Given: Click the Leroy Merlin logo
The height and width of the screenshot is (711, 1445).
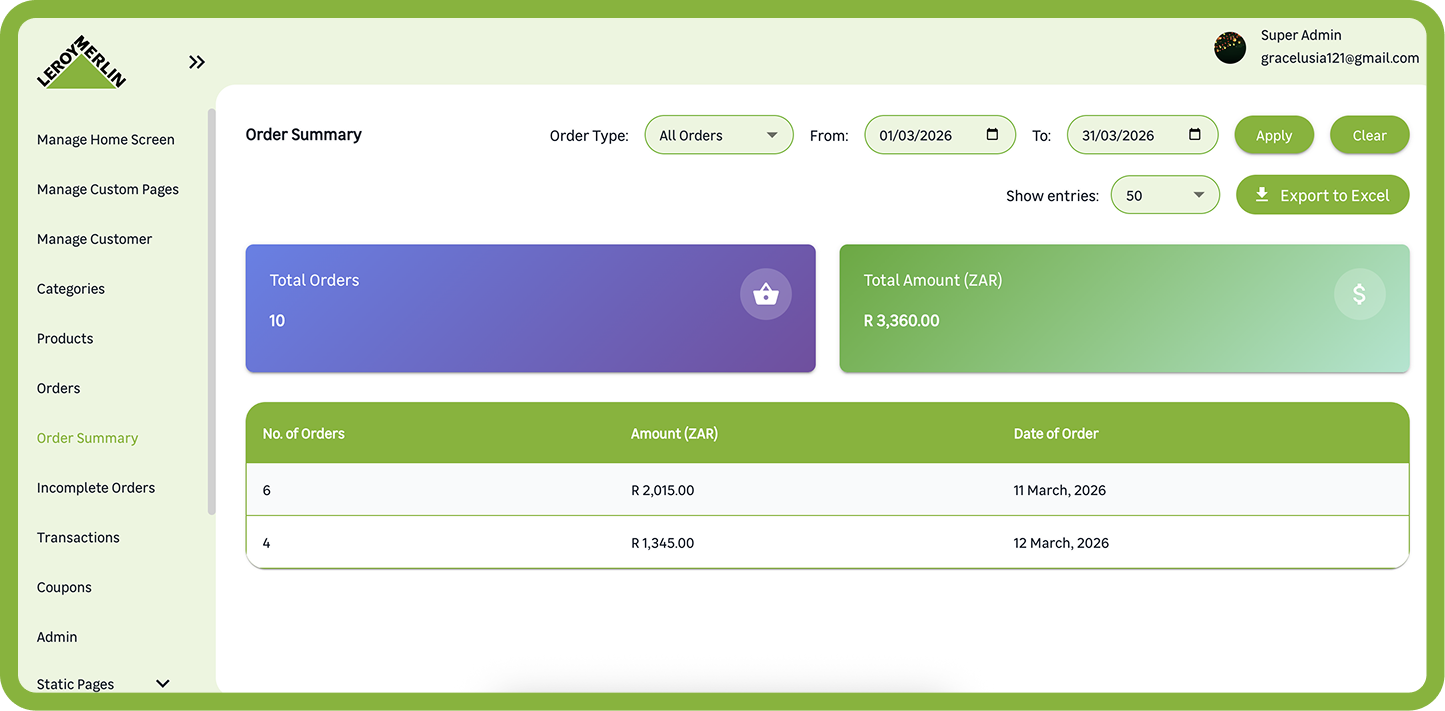Looking at the screenshot, I should 81,63.
